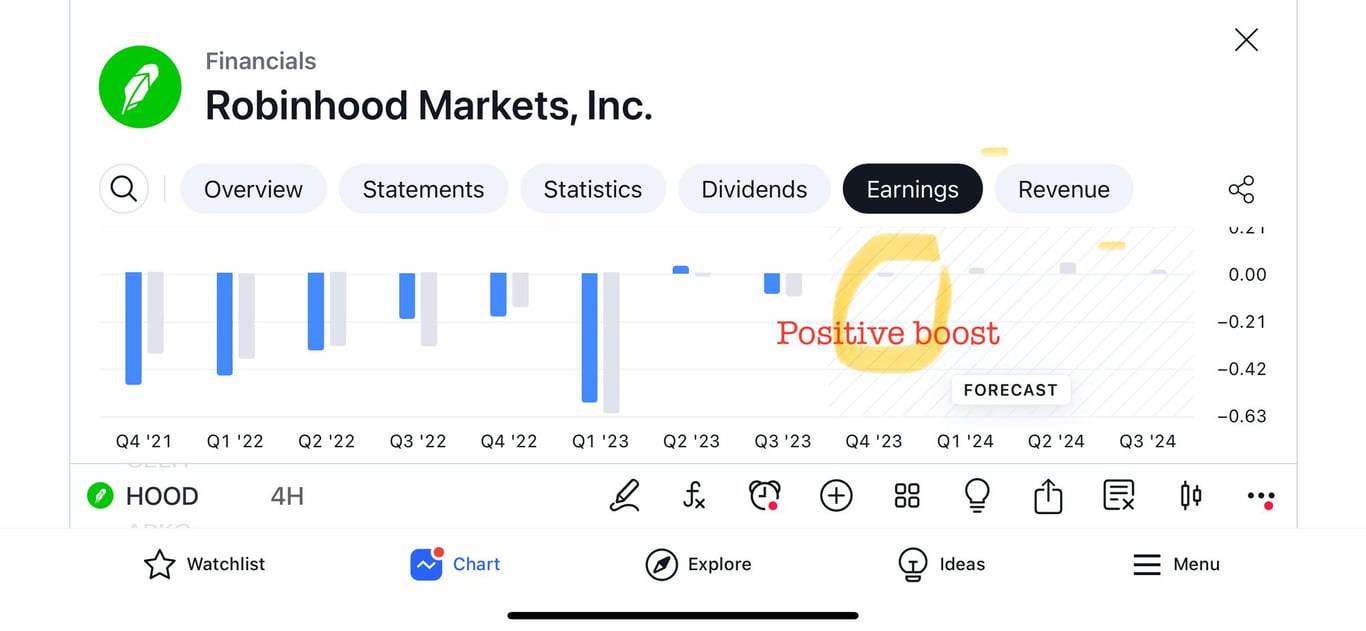Select the Revenue tab

pyautogui.click(x=1063, y=190)
